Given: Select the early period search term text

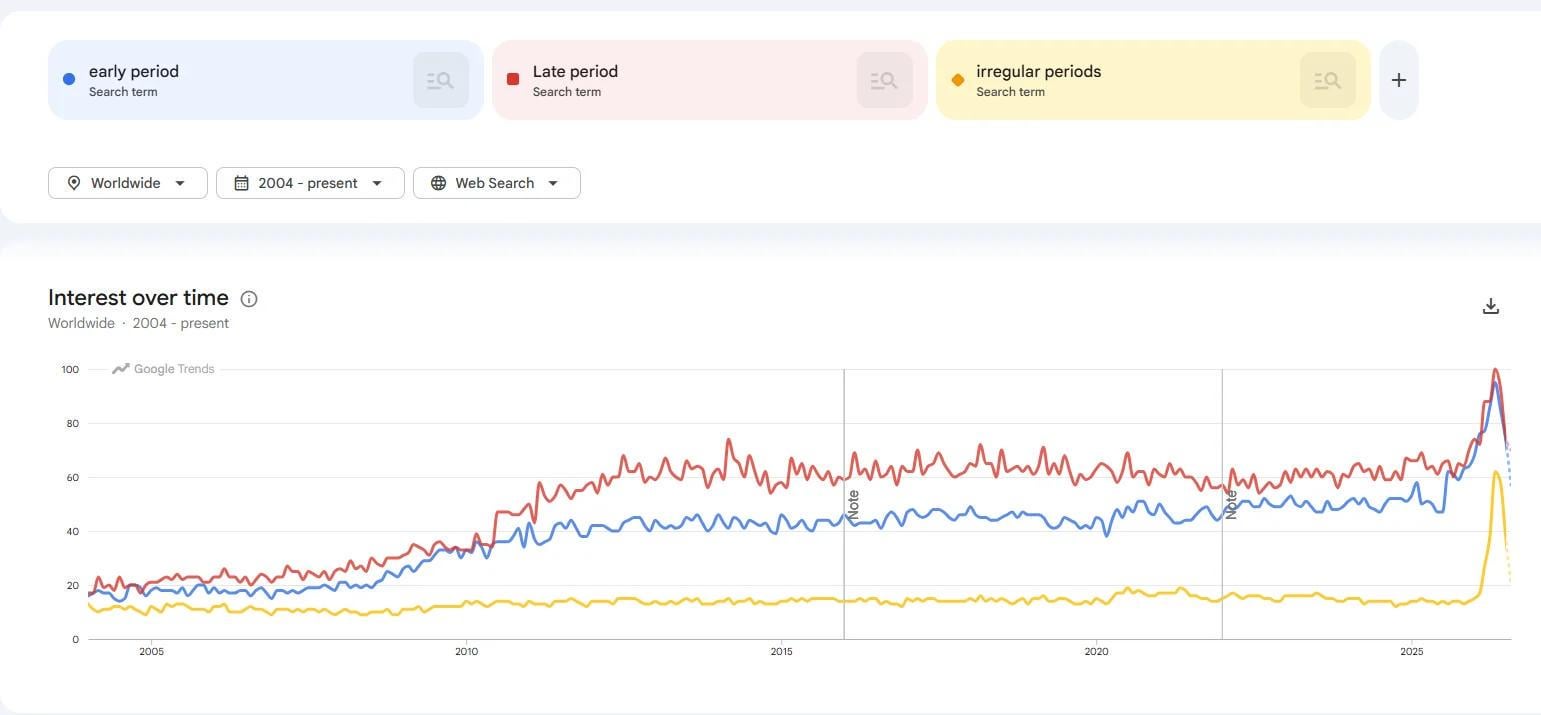Looking at the screenshot, I should (134, 71).
